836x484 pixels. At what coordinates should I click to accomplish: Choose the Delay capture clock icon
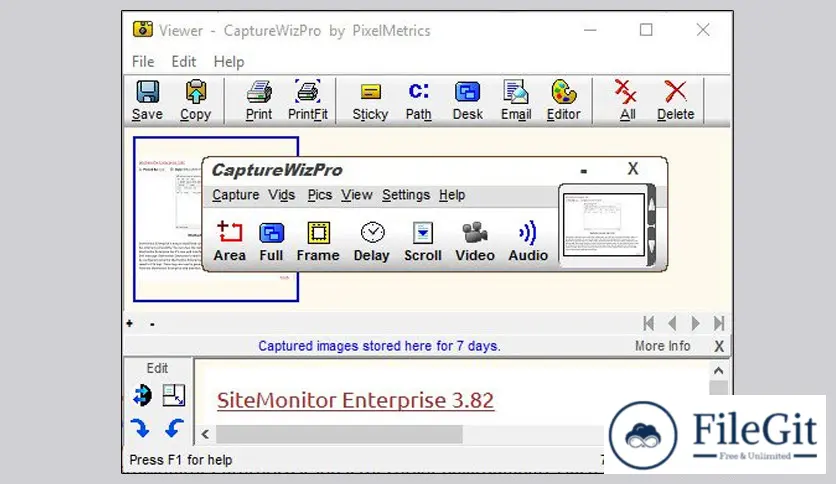tap(372, 241)
